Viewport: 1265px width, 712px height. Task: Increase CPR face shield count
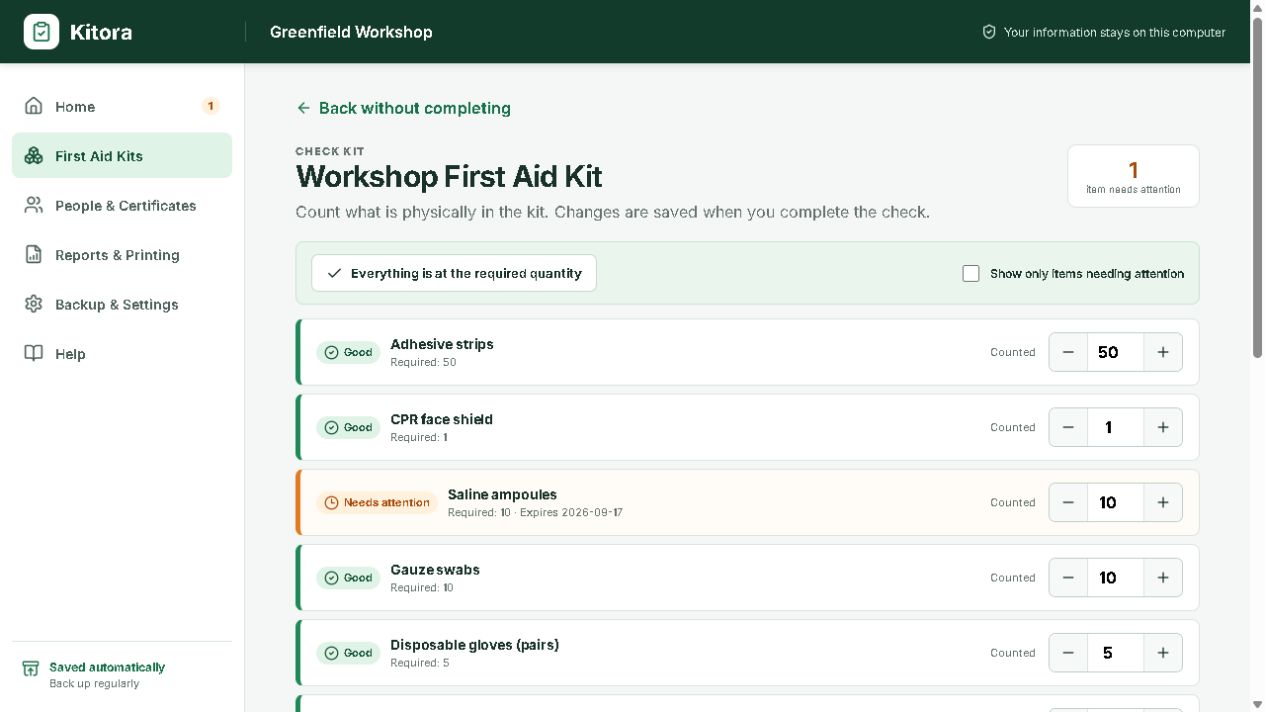point(1163,427)
